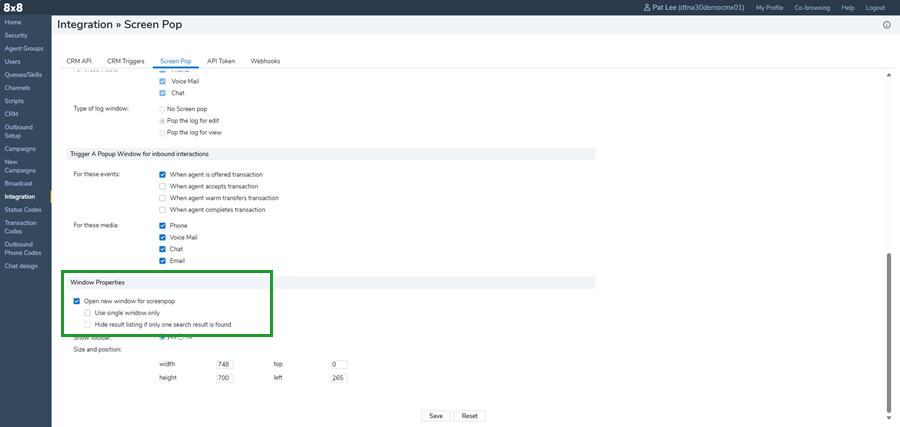Screen dimensions: 900x427
Task: Check "Use single window only"
Action: 88,313
